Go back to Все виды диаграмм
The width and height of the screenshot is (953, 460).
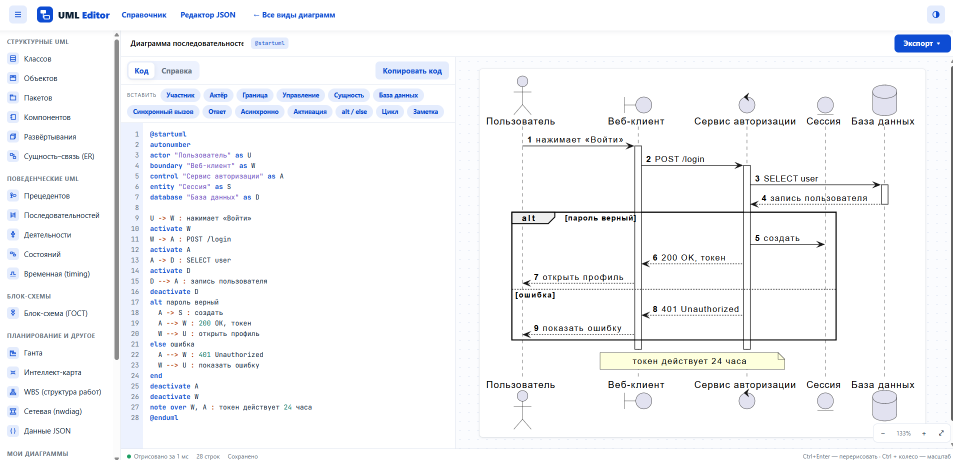tap(294, 15)
